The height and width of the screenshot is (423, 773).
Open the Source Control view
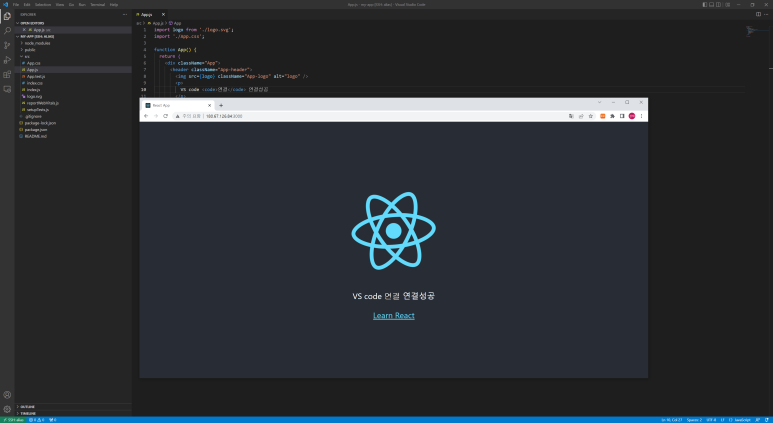pyautogui.click(x=7, y=45)
